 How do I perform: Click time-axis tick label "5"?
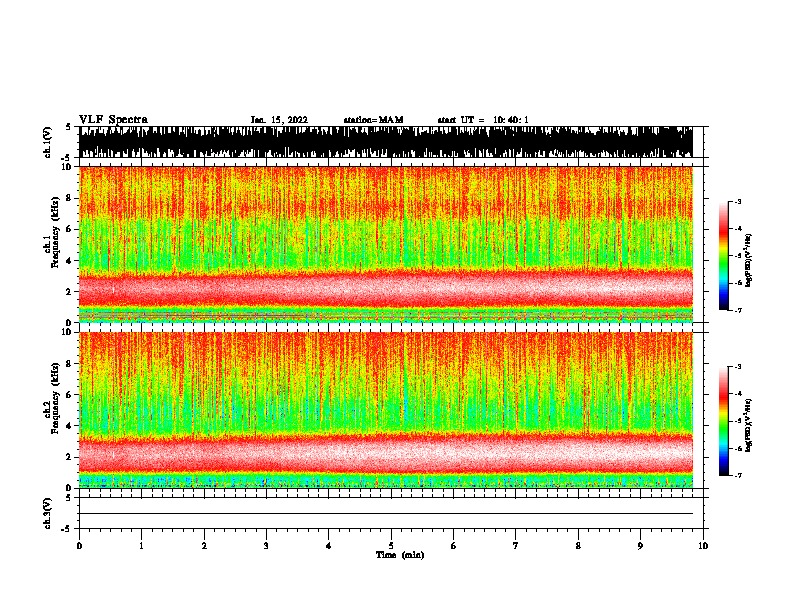click(x=391, y=546)
